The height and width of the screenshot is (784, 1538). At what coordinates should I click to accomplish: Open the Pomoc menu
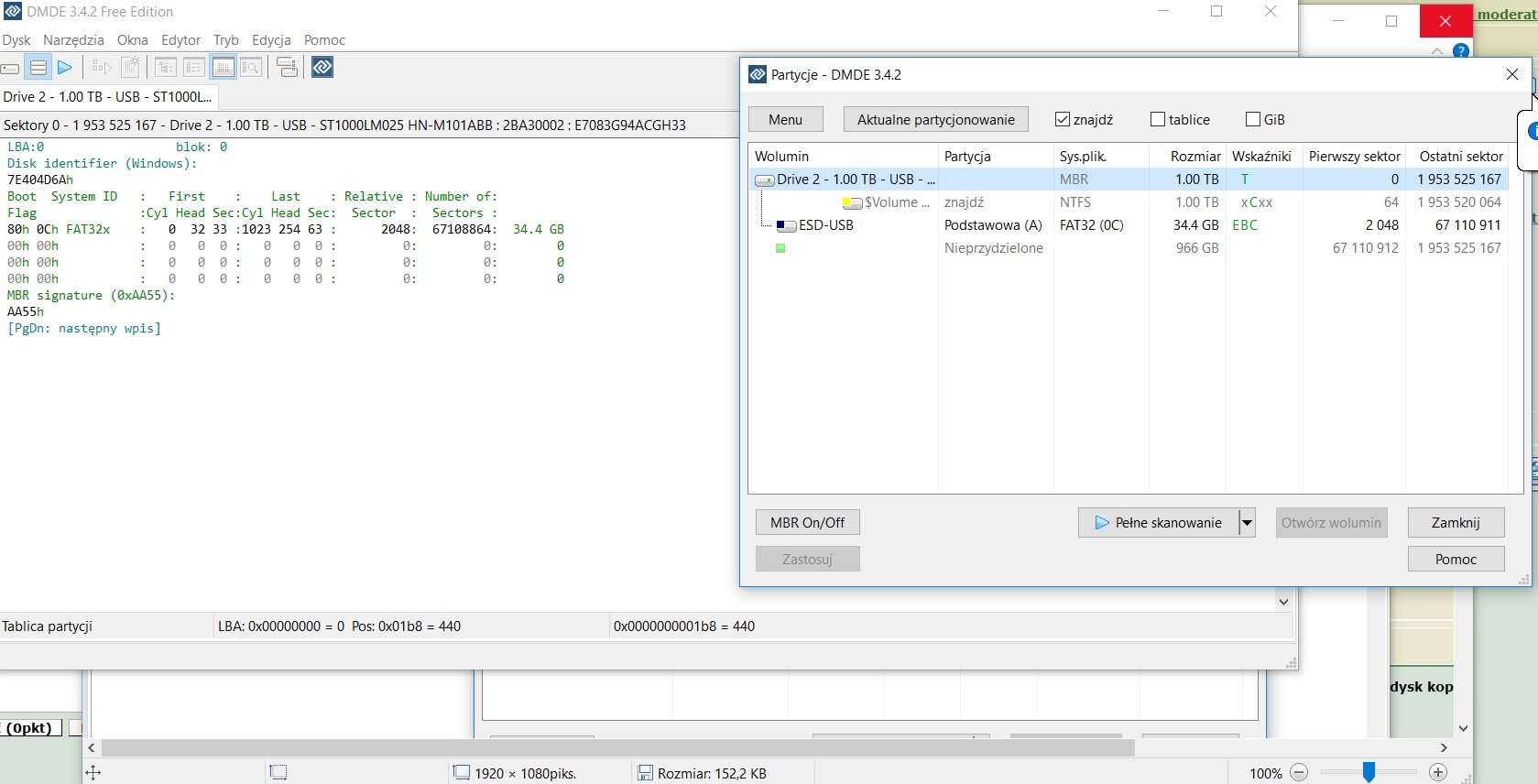(325, 40)
